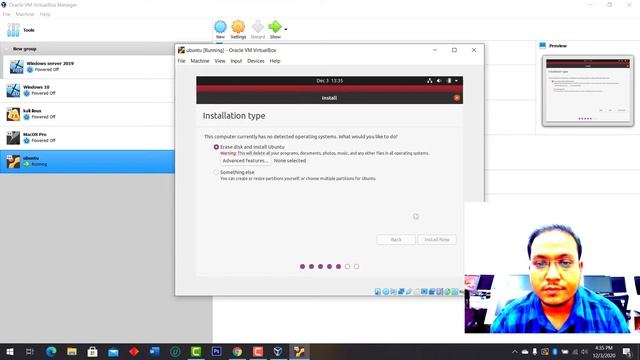Screen dimensions: 640x360
Task: Open Help menu in ubuntu VM window
Action: click(x=275, y=61)
